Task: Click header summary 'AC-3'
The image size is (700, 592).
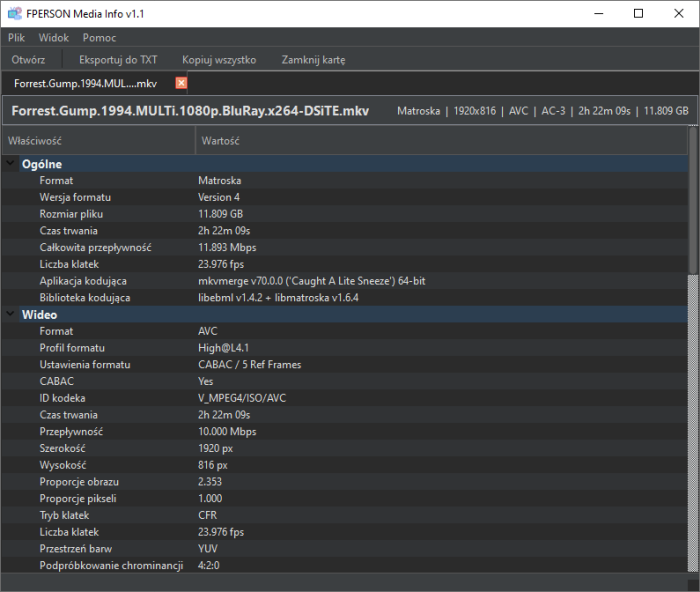Action: coord(553,111)
